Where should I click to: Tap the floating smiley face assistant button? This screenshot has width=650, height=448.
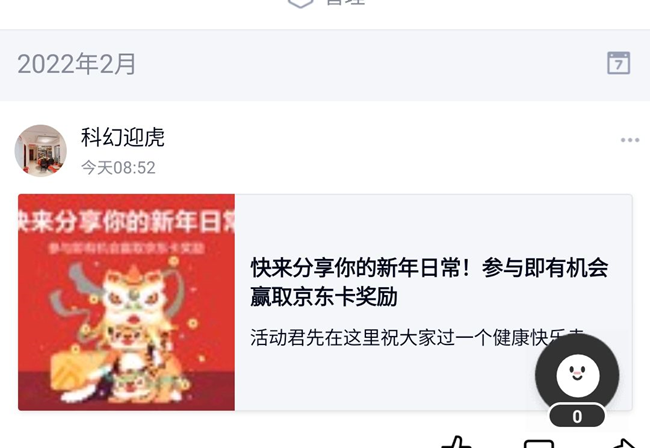tap(577, 375)
